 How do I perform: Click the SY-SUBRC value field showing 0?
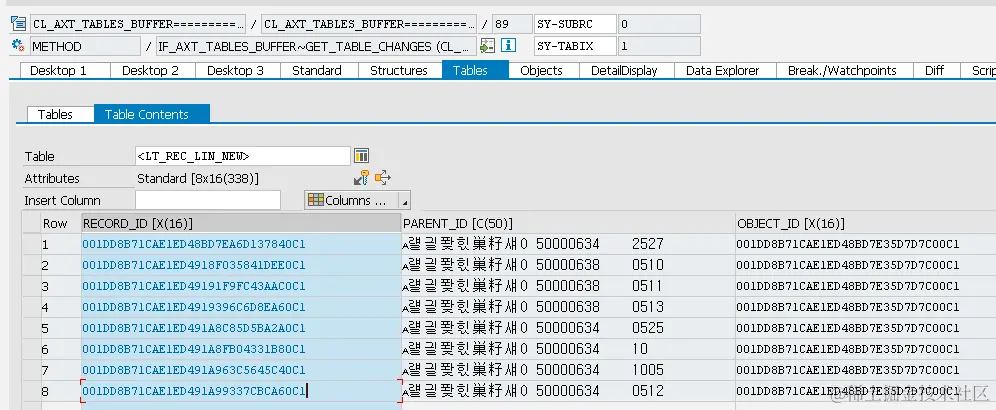pyautogui.click(x=659, y=24)
